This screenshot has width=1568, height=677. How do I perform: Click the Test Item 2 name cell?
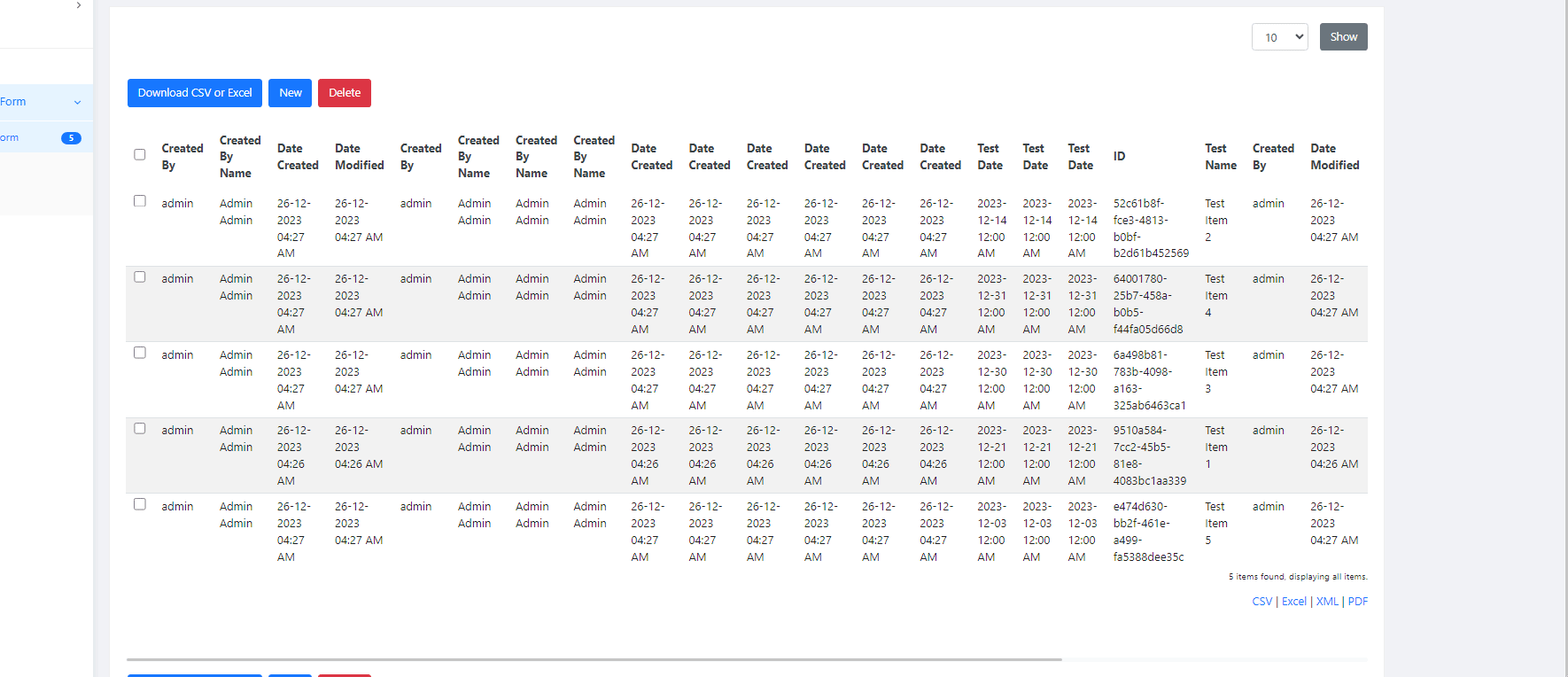(x=1216, y=221)
